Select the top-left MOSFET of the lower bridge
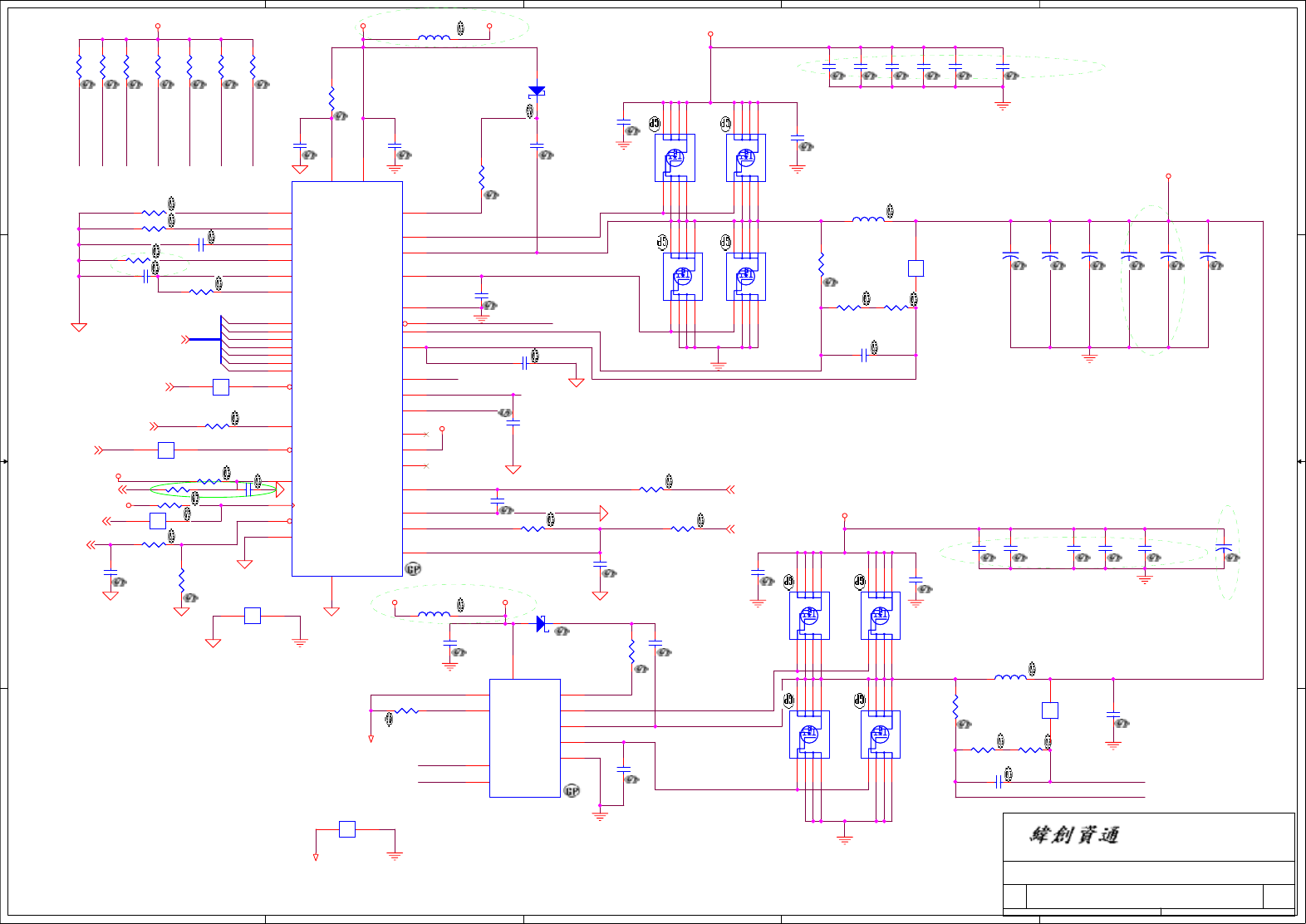The image size is (1306, 924). (x=809, y=616)
